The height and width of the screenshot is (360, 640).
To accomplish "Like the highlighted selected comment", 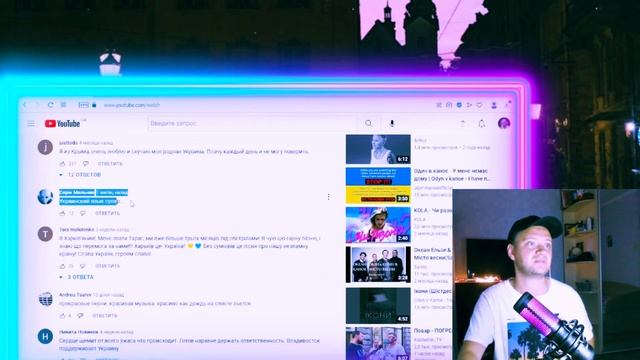I will point(62,213).
